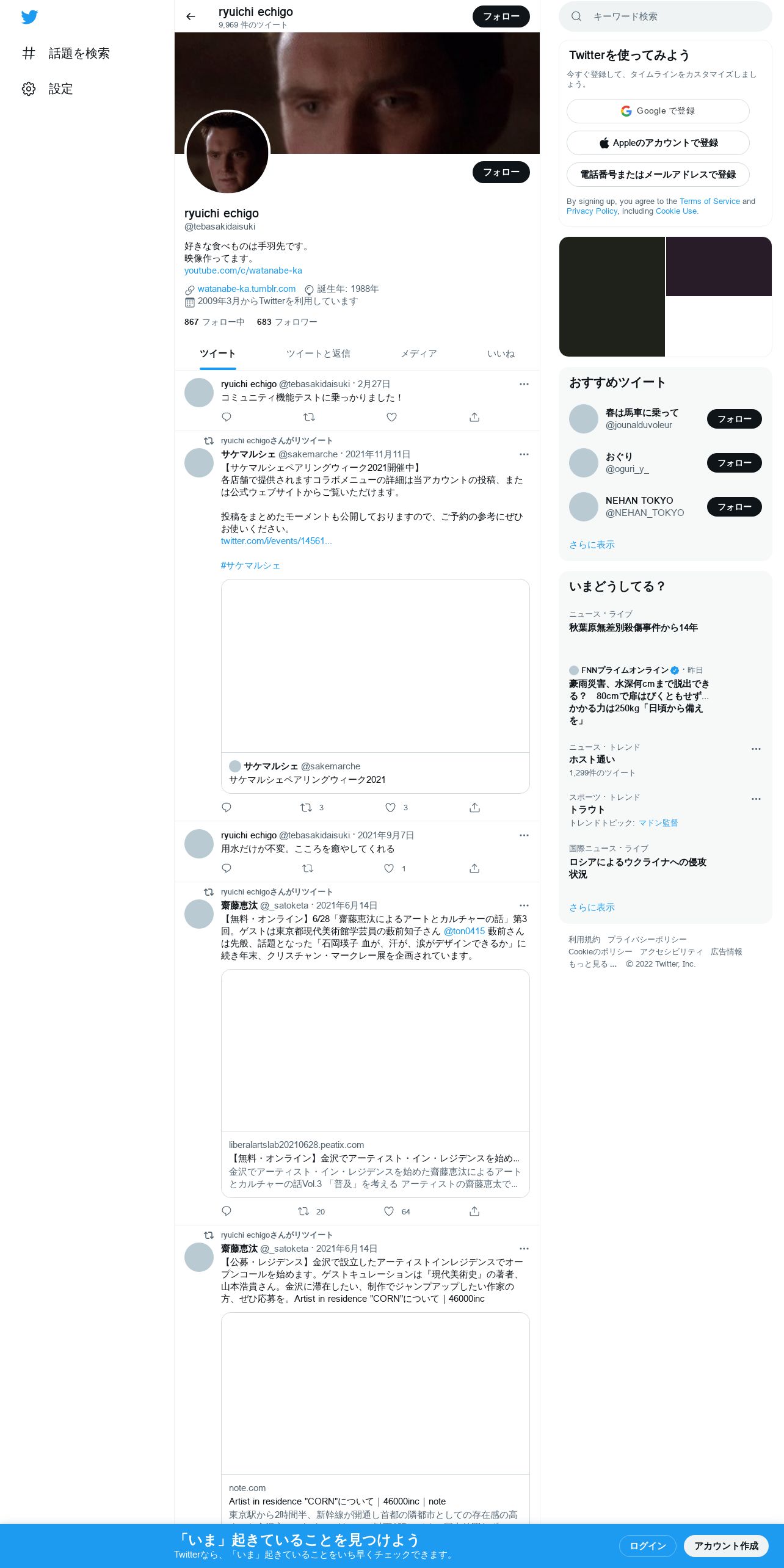Click ログイン button in bottom bar

(648, 1546)
